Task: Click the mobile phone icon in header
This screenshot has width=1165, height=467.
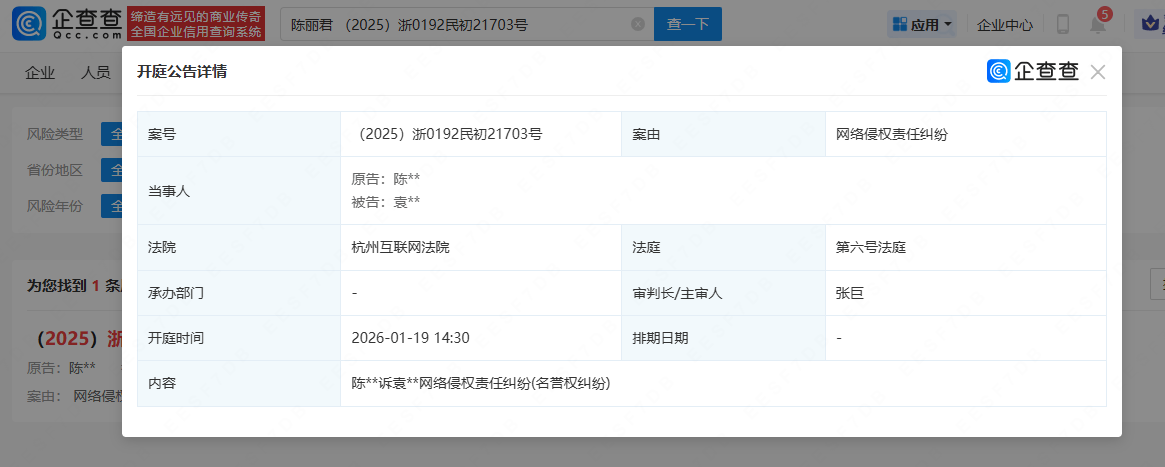Action: pyautogui.click(x=1063, y=24)
